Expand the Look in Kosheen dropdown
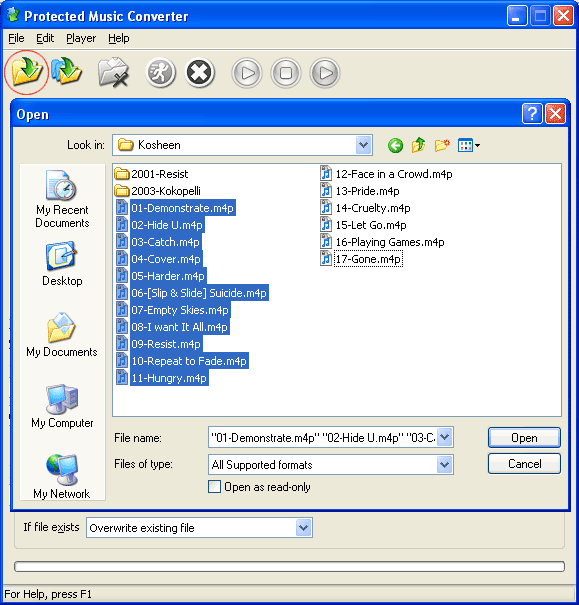The image size is (579, 605). point(363,145)
